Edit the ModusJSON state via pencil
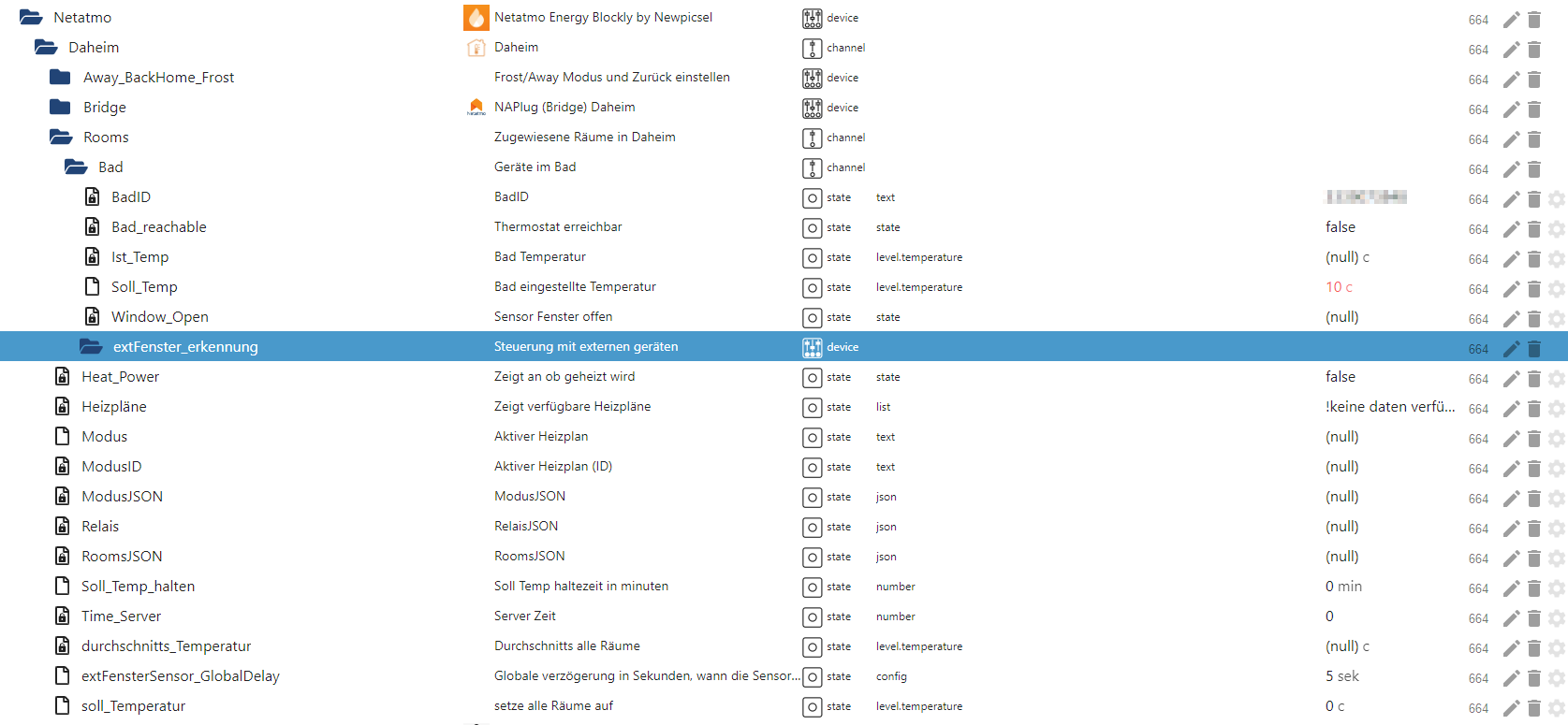Image resolution: width=1568 pixels, height=725 pixels. click(x=1511, y=499)
